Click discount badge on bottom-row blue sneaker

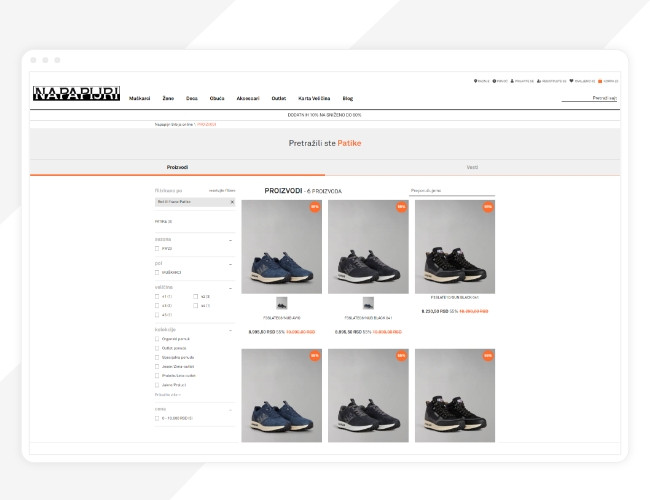[315, 355]
